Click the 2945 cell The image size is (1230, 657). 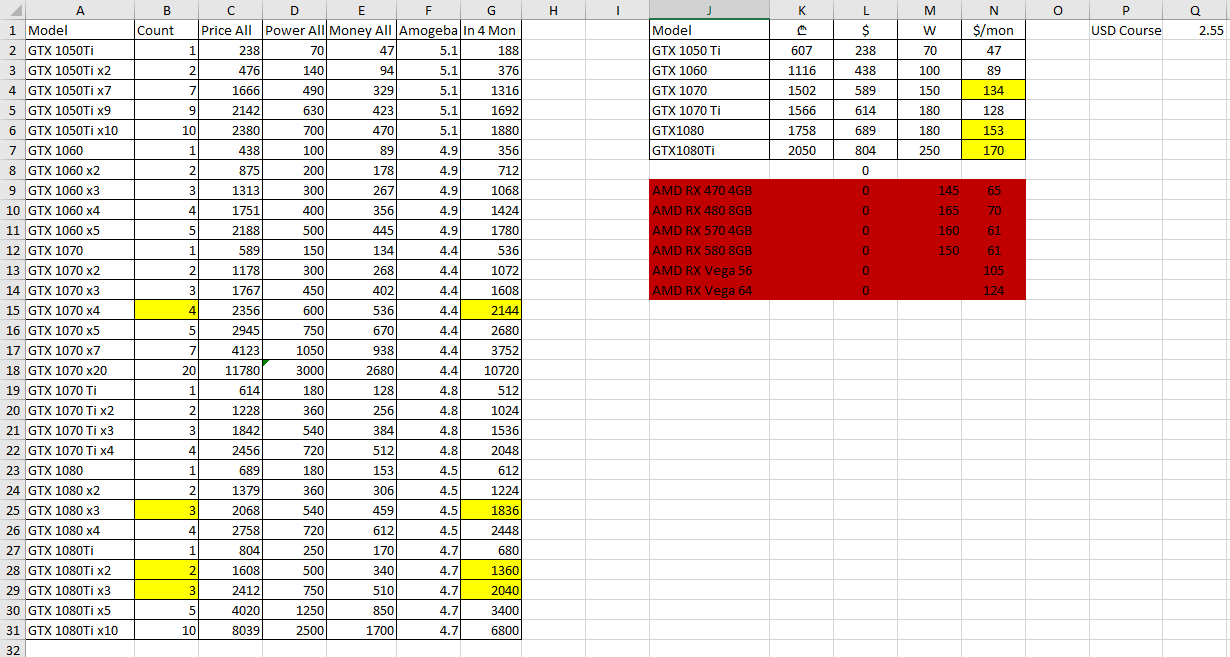230,330
